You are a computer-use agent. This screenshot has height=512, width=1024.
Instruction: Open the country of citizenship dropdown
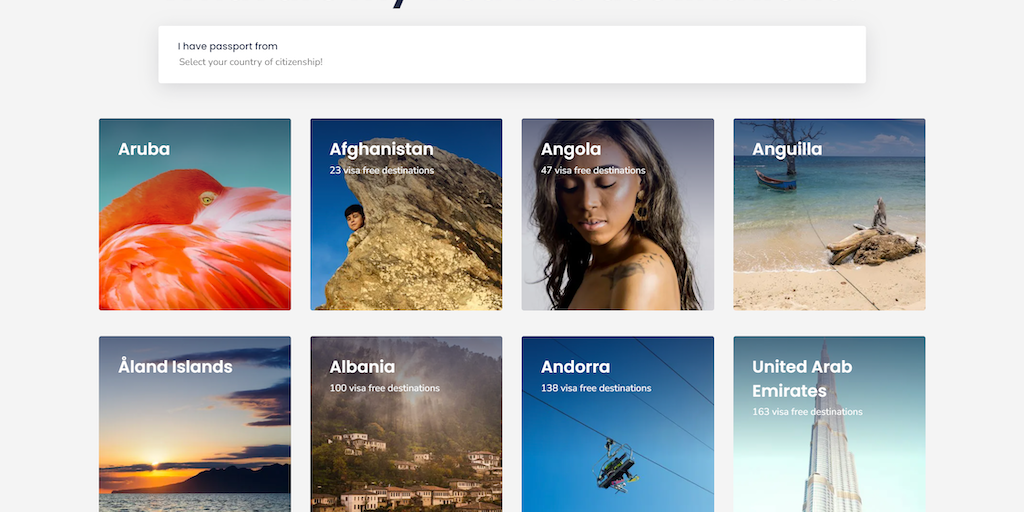(x=510, y=62)
